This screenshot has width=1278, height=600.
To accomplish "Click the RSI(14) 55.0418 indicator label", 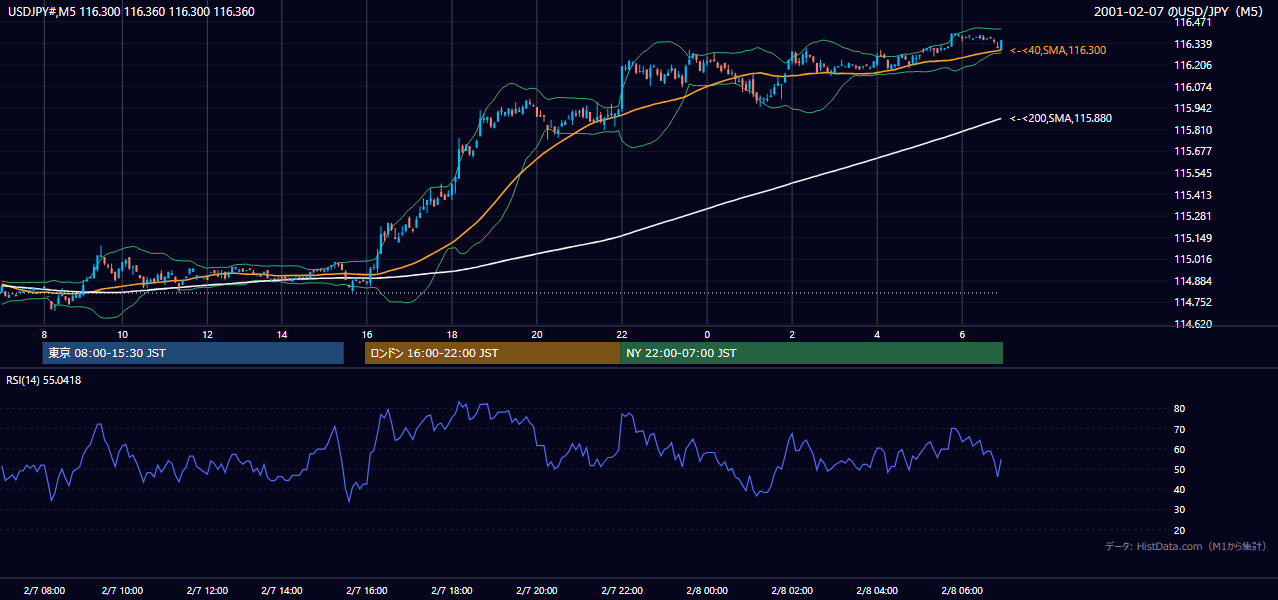I will coord(44,380).
